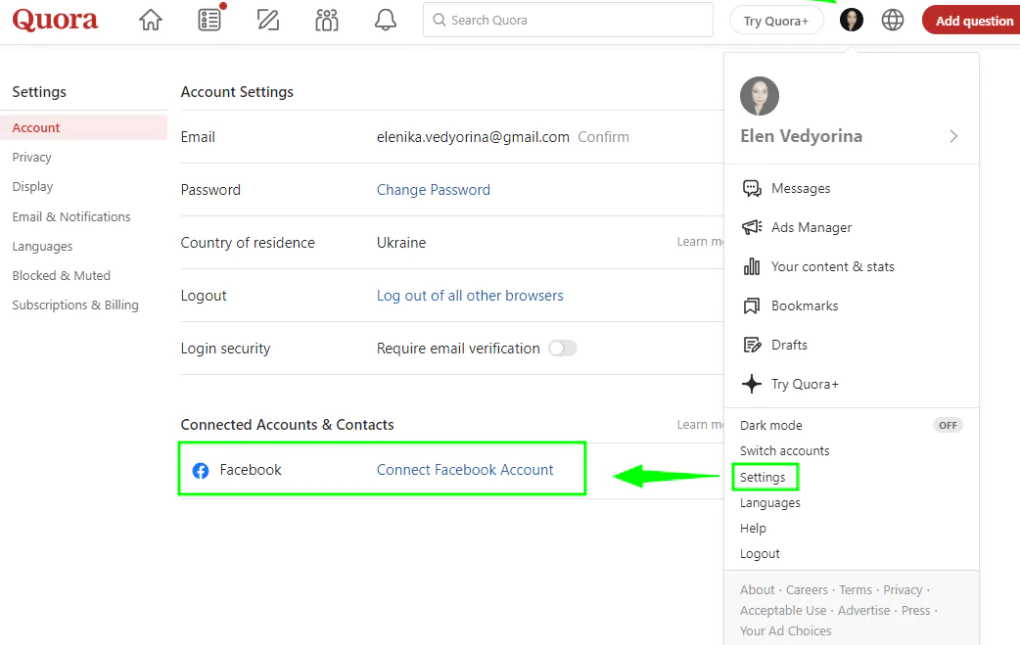Open Messages from the profile menu
This screenshot has width=1020, height=645.
click(x=800, y=188)
